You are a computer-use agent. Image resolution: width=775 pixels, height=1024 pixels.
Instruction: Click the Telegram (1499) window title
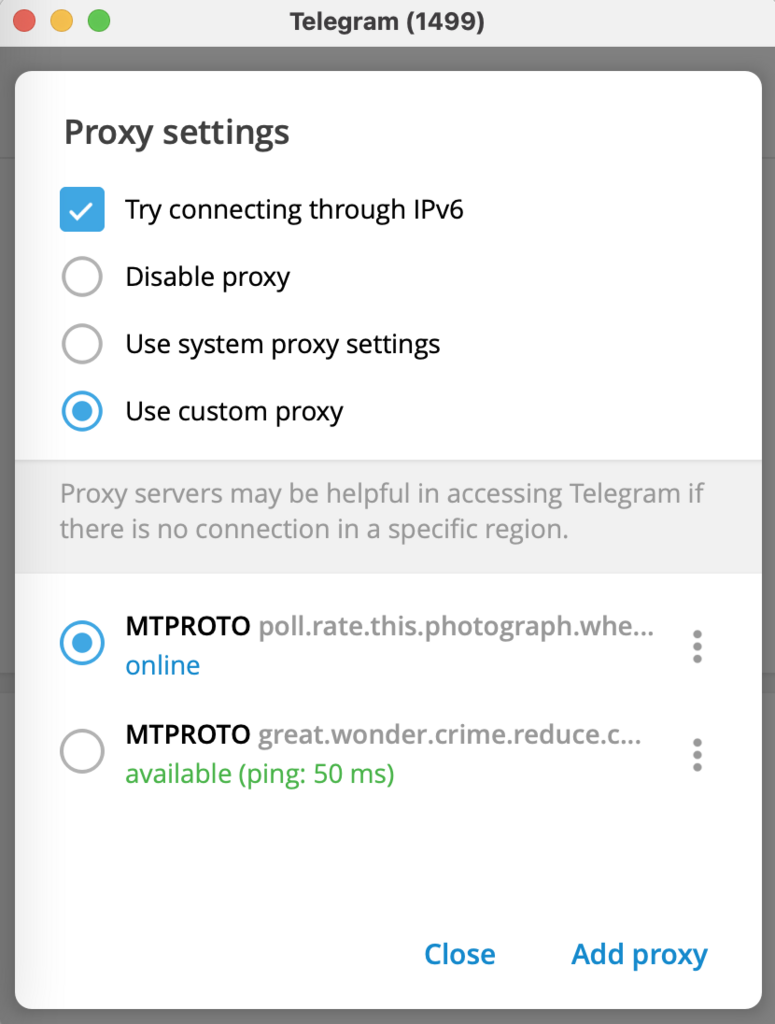coord(387,22)
